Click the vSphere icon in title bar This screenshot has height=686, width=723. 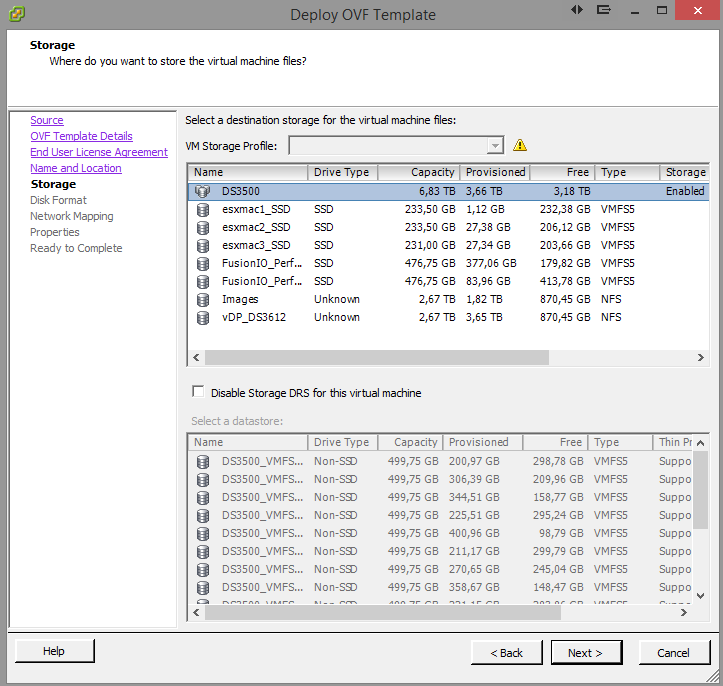(15, 14)
